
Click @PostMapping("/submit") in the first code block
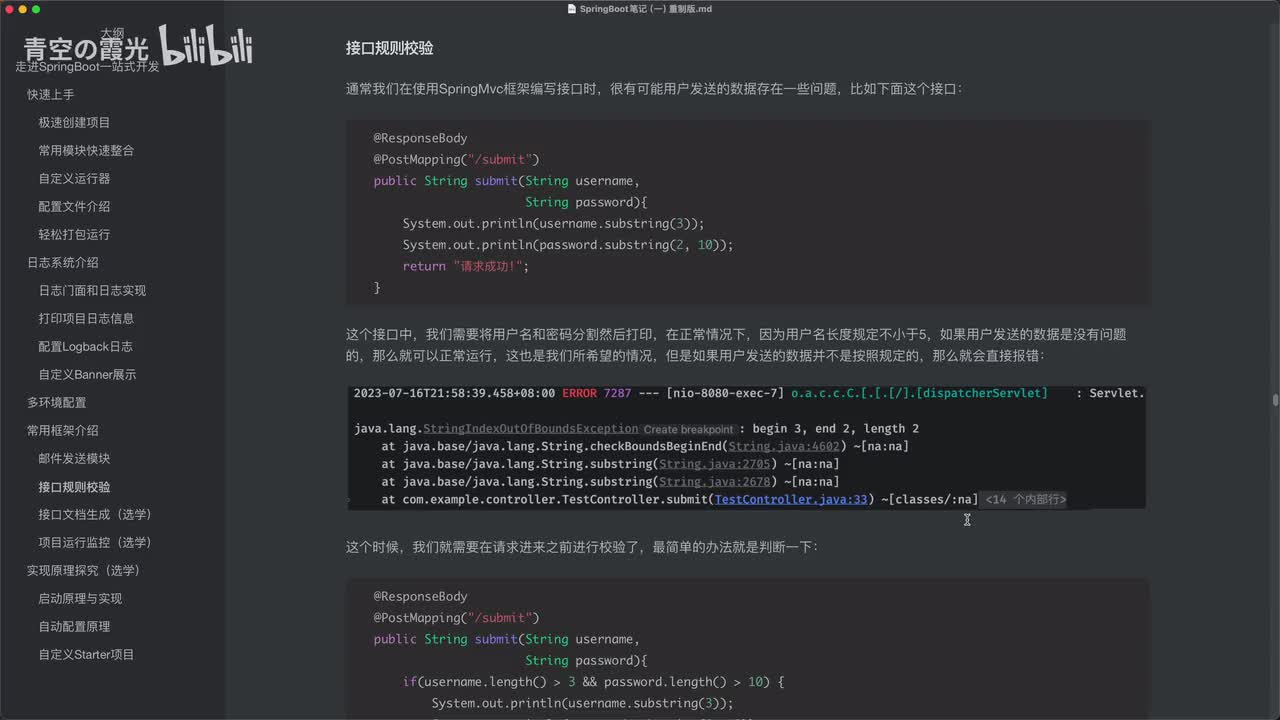coord(456,159)
